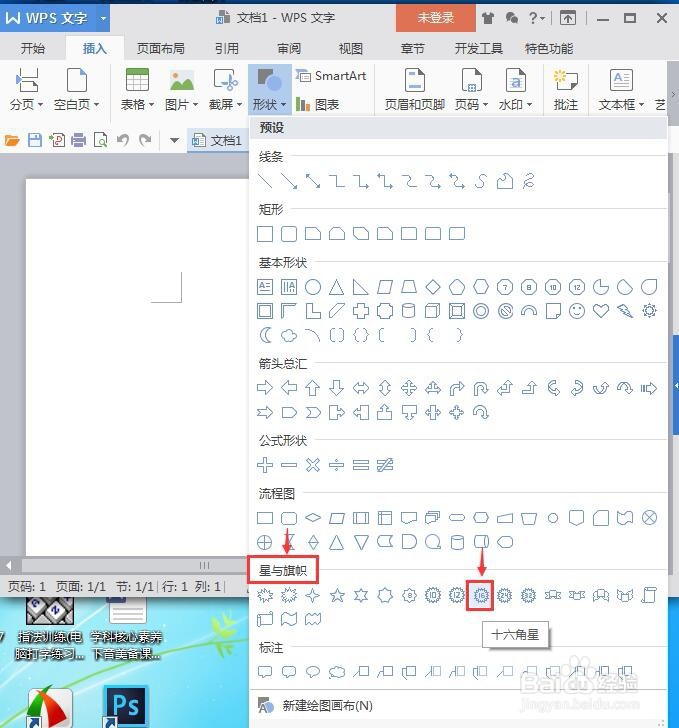This screenshot has height=728, width=679.
Task: Select the right arrow shape
Action: pyautogui.click(x=265, y=387)
